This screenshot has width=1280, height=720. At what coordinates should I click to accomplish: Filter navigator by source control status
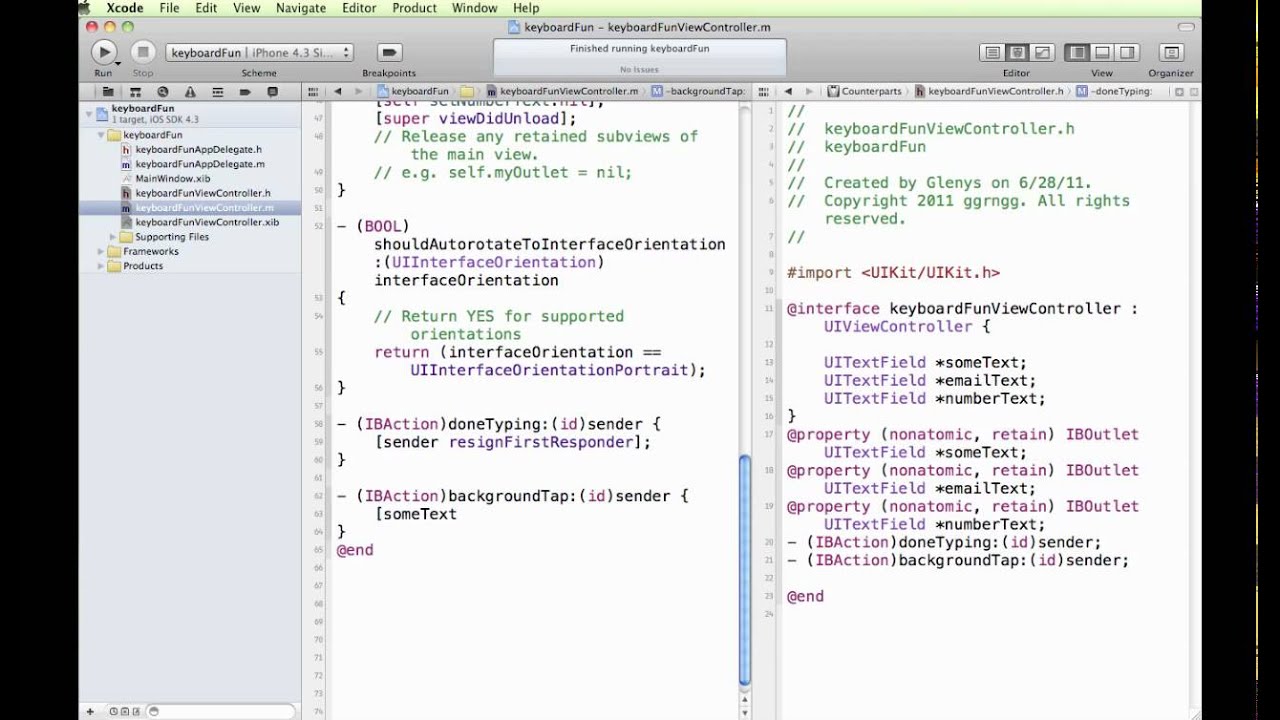click(x=127, y=711)
